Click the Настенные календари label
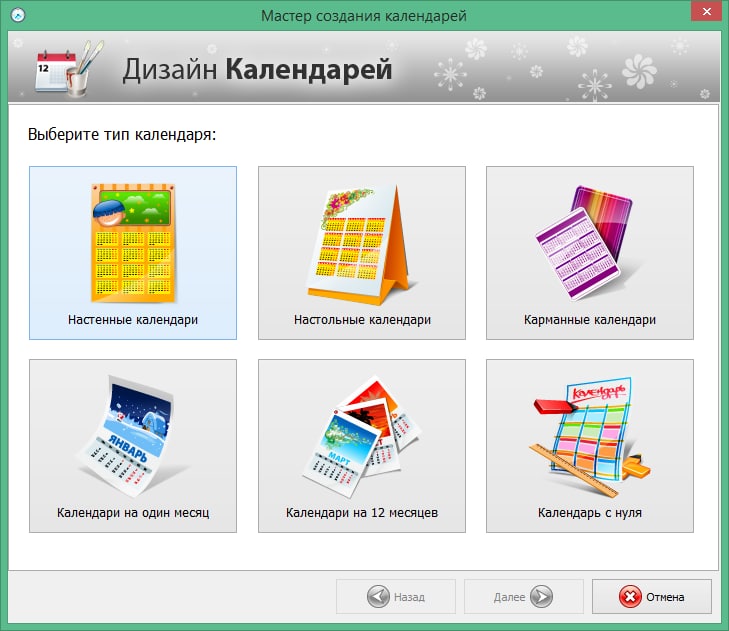 point(133,320)
